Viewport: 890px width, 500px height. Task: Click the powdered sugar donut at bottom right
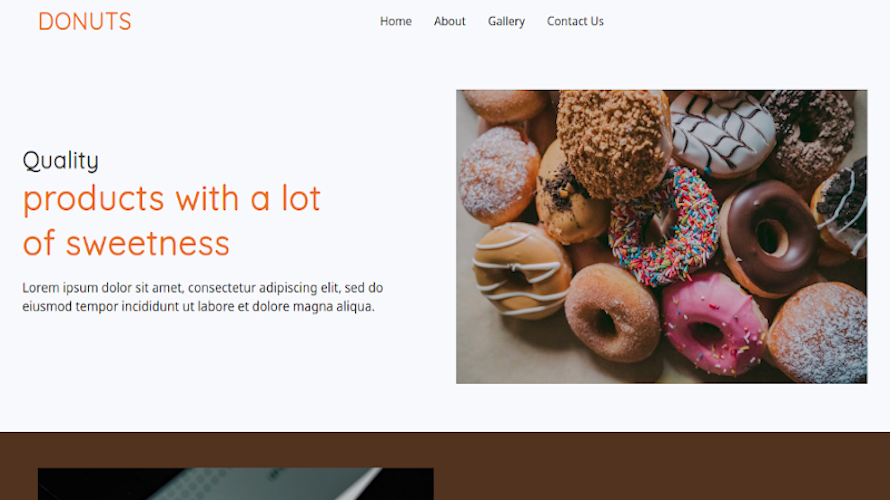pyautogui.click(x=818, y=333)
